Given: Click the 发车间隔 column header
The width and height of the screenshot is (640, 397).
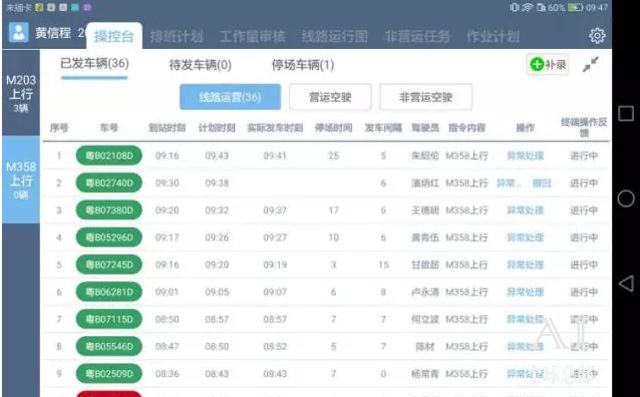Looking at the screenshot, I should [383, 128].
